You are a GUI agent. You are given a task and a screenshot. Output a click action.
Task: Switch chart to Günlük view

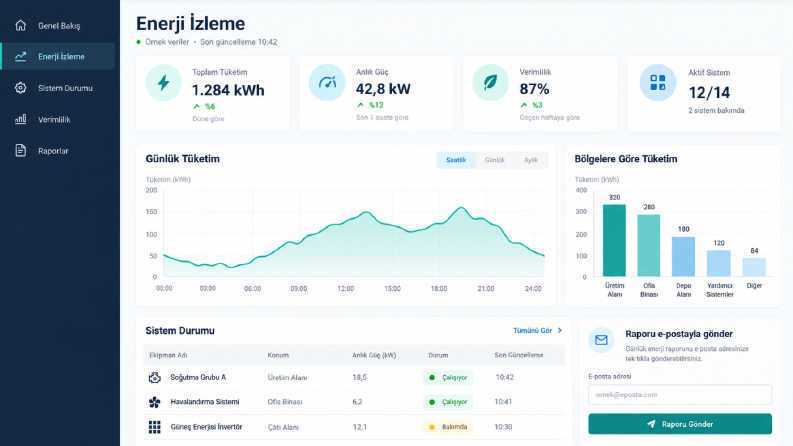click(x=495, y=160)
